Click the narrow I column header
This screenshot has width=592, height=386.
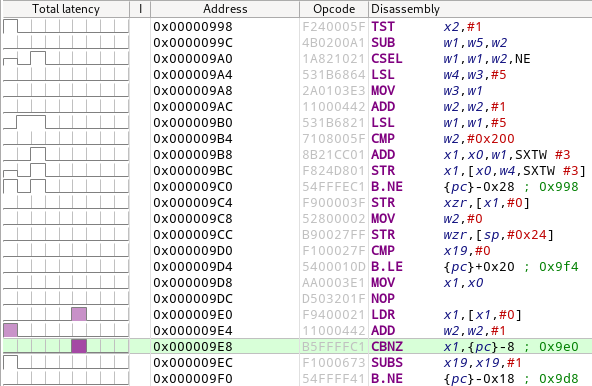(x=140, y=9)
